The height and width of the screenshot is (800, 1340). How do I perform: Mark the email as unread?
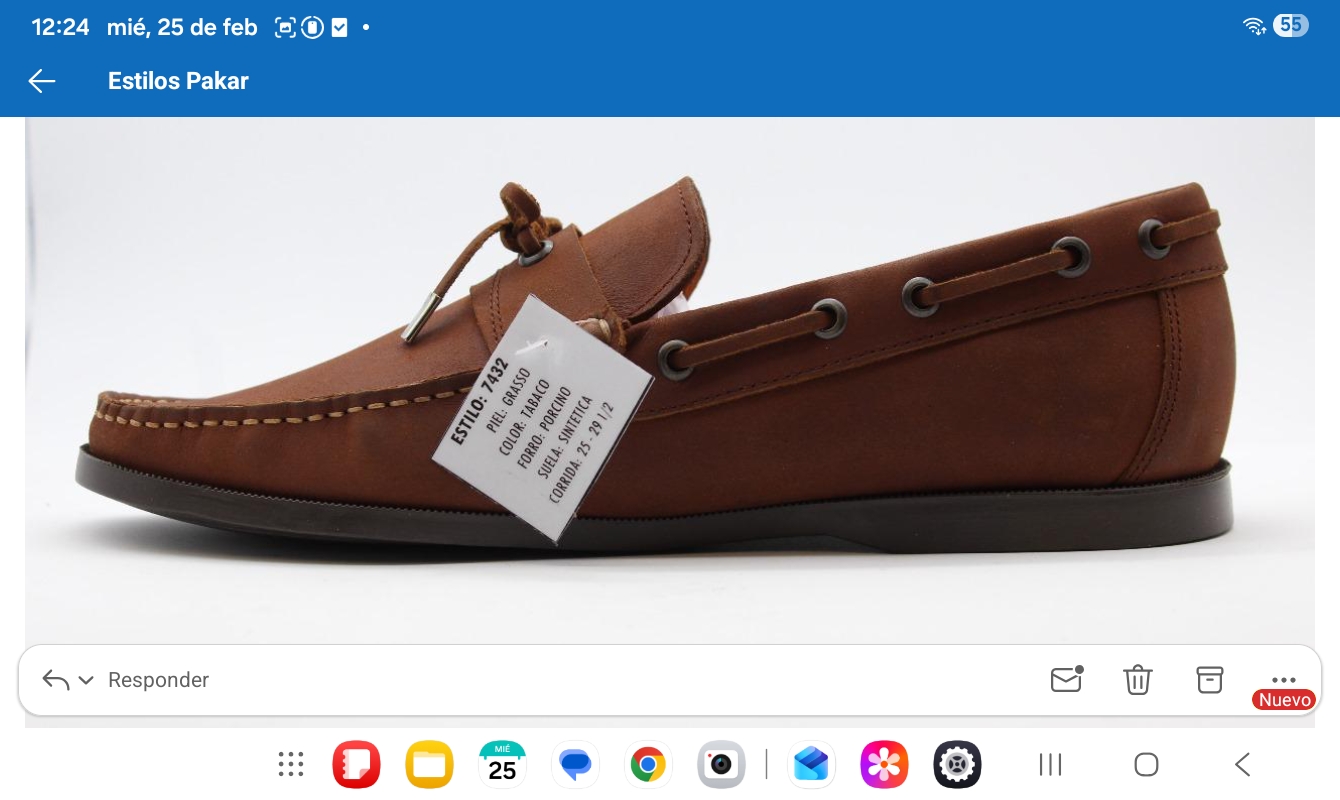tap(1066, 679)
